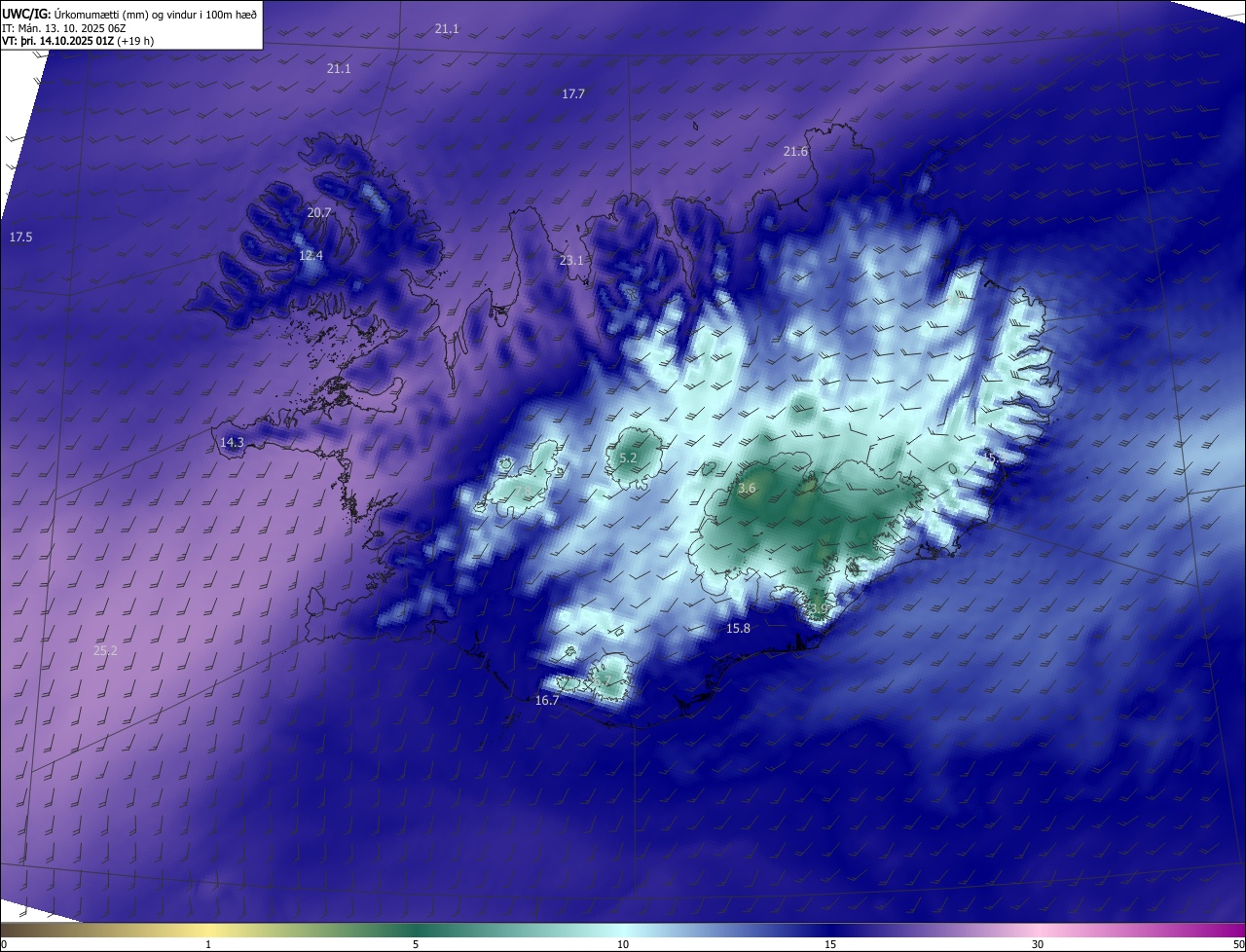Image resolution: width=1246 pixels, height=952 pixels.
Task: Click the 'VT: þri. 14.10.2025 01Z (+19 h)' line
Action: [x=78, y=41]
